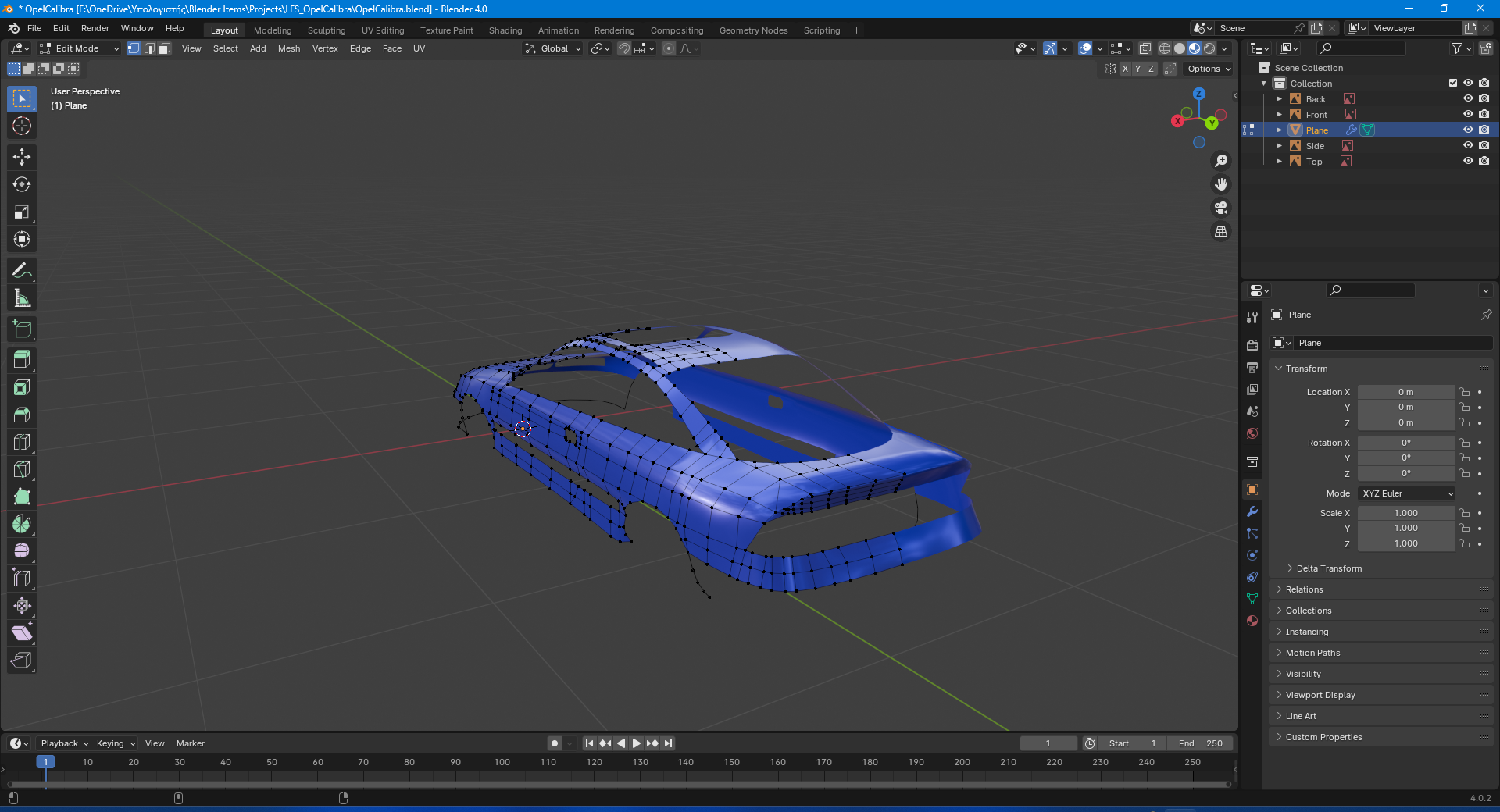Image resolution: width=1500 pixels, height=812 pixels.
Task: Hide the Plane object in viewport
Action: click(1468, 130)
